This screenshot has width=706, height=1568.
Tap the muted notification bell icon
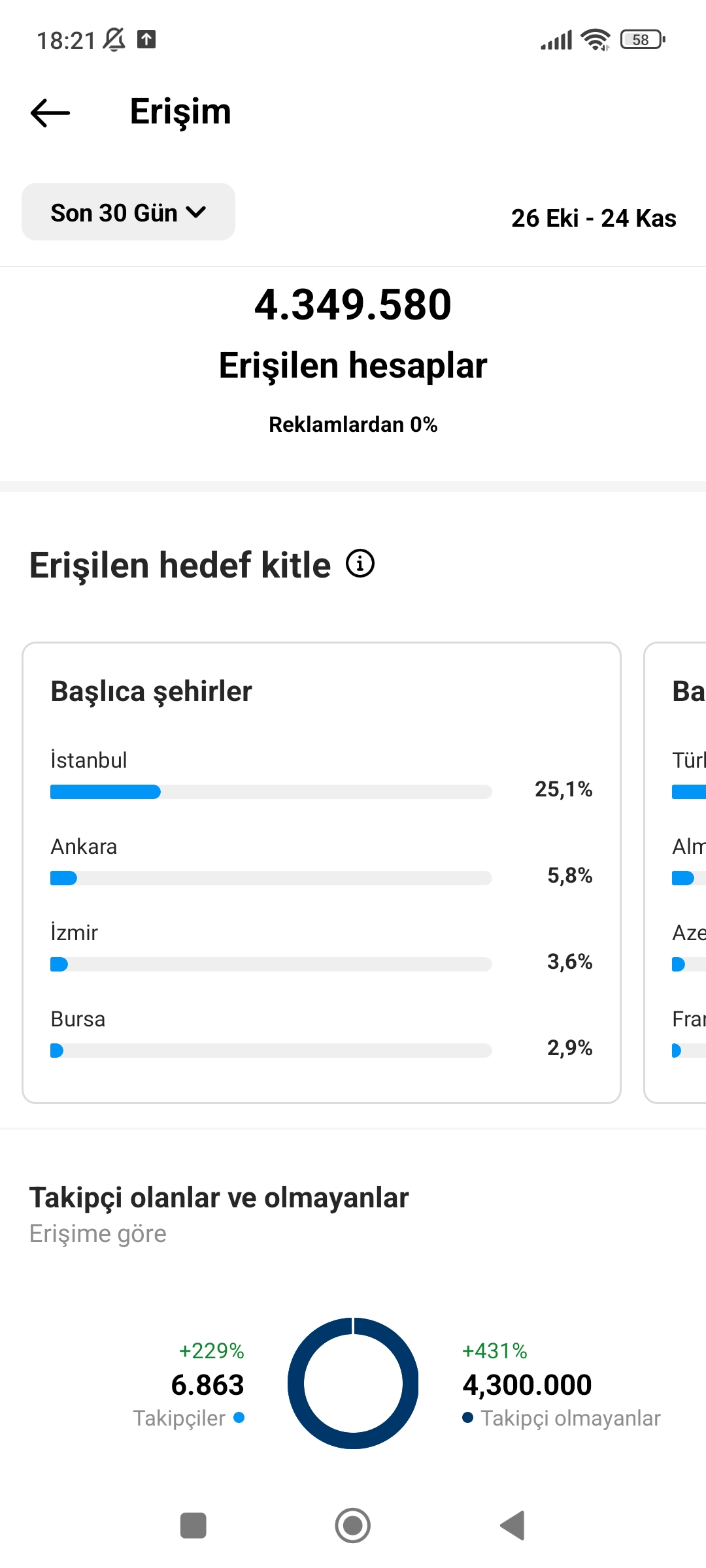coord(114,40)
